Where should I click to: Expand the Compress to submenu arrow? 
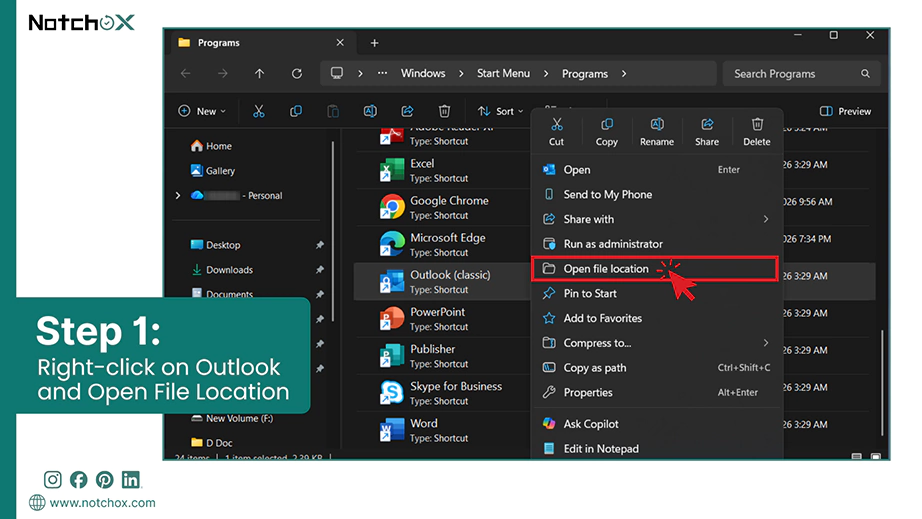766,343
